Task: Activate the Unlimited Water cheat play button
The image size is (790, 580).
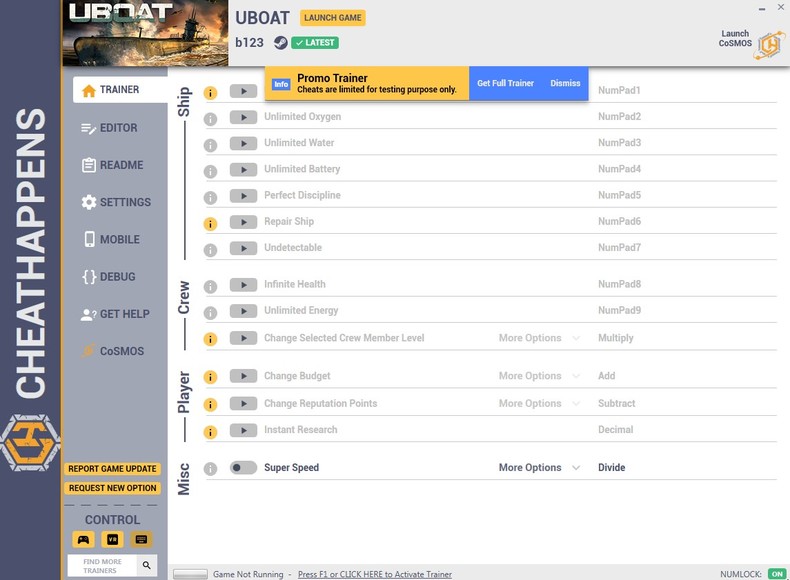Action: click(243, 143)
